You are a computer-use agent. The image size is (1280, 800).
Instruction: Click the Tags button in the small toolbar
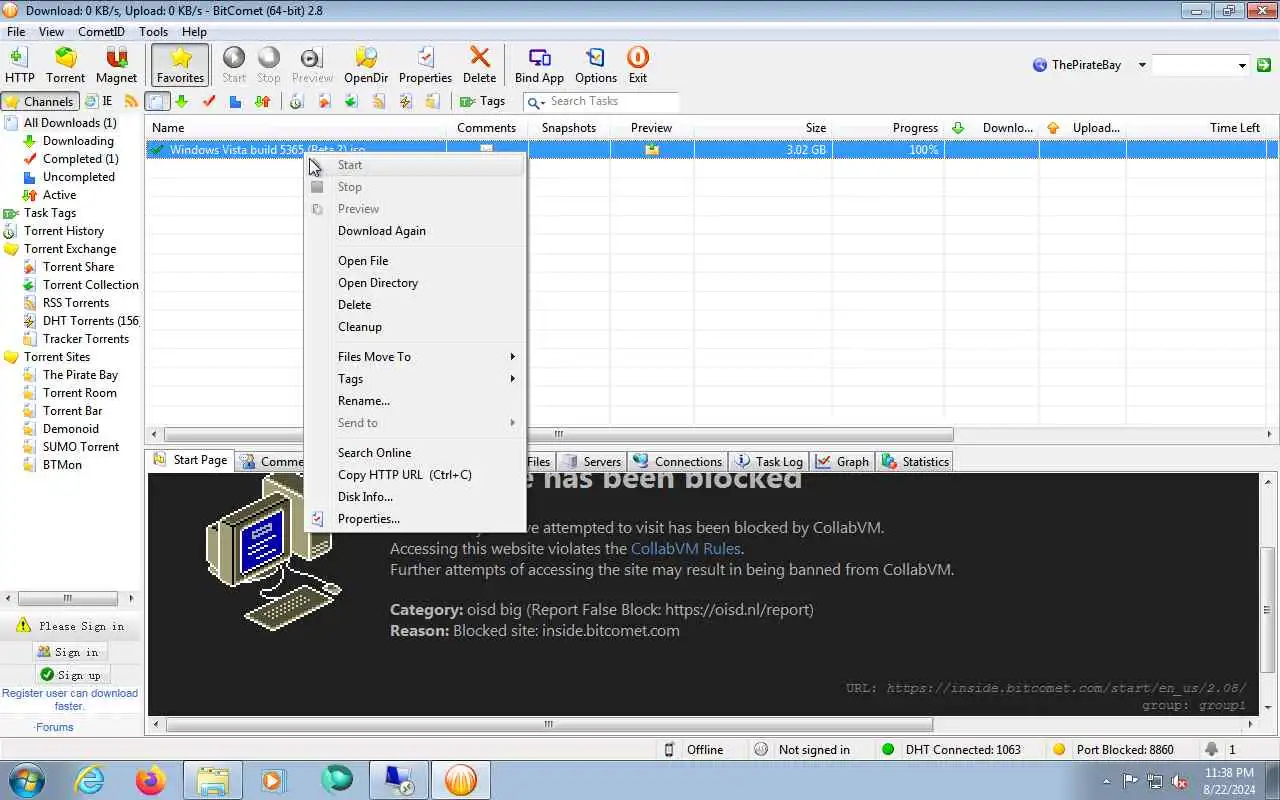coord(482,101)
